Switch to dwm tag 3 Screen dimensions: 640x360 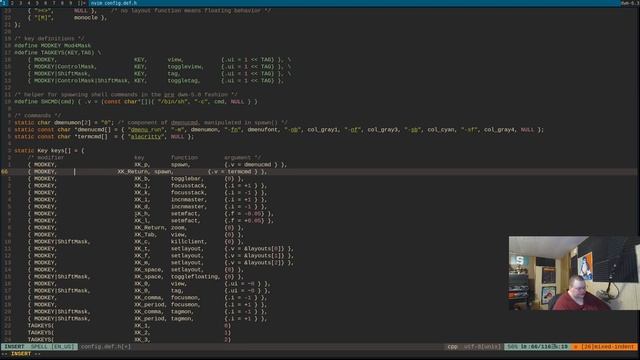tap(20, 3)
